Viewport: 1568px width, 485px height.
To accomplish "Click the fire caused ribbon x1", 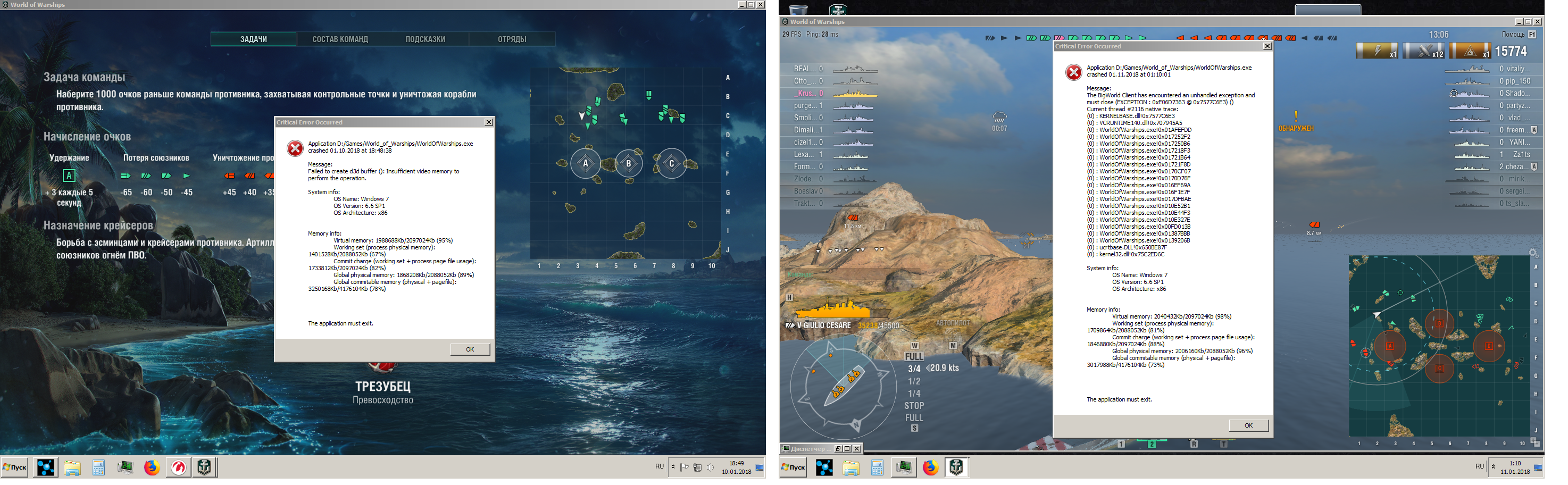I will pyautogui.click(x=1470, y=51).
